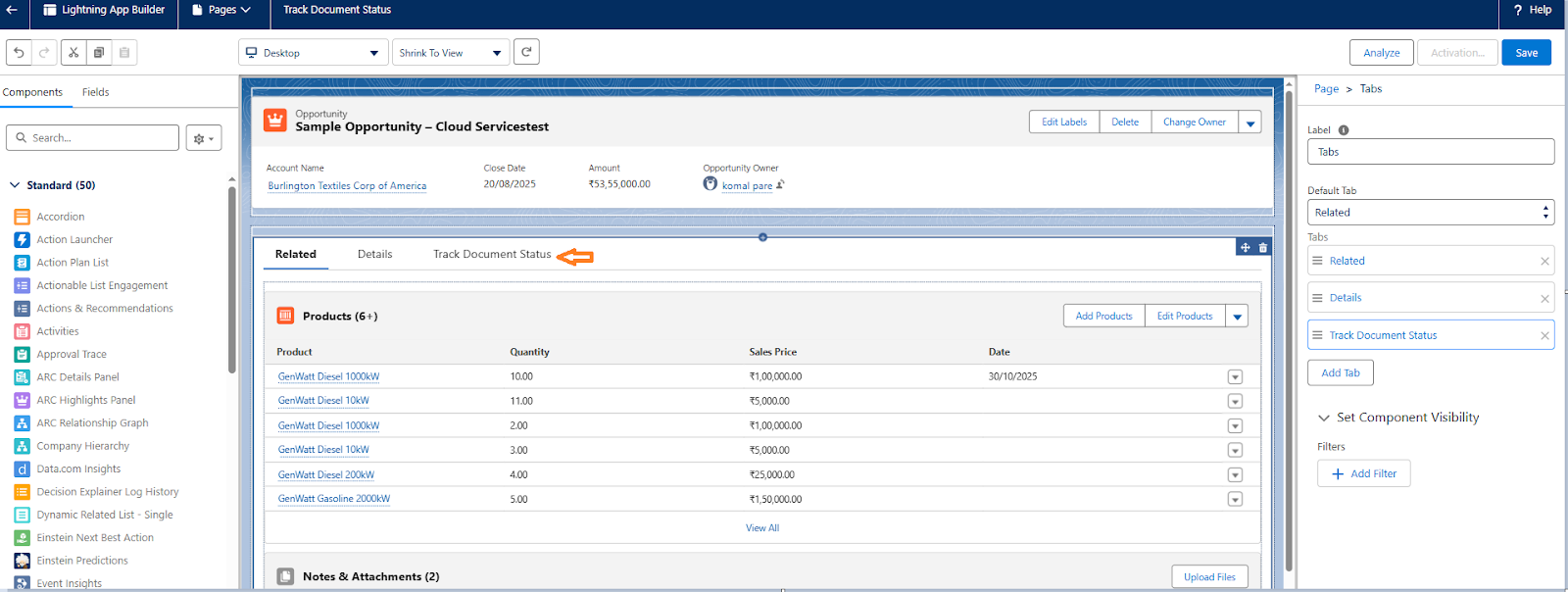Switch to the Fields tab
The height and width of the screenshot is (592, 1568).
pos(96,92)
